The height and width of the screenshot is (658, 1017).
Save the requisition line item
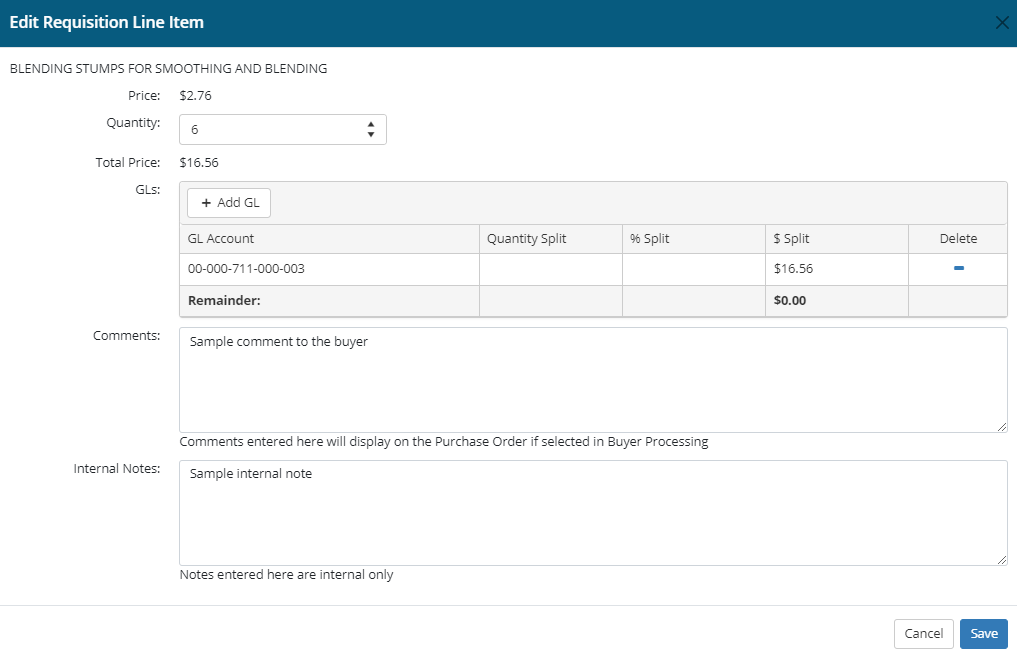tap(983, 633)
